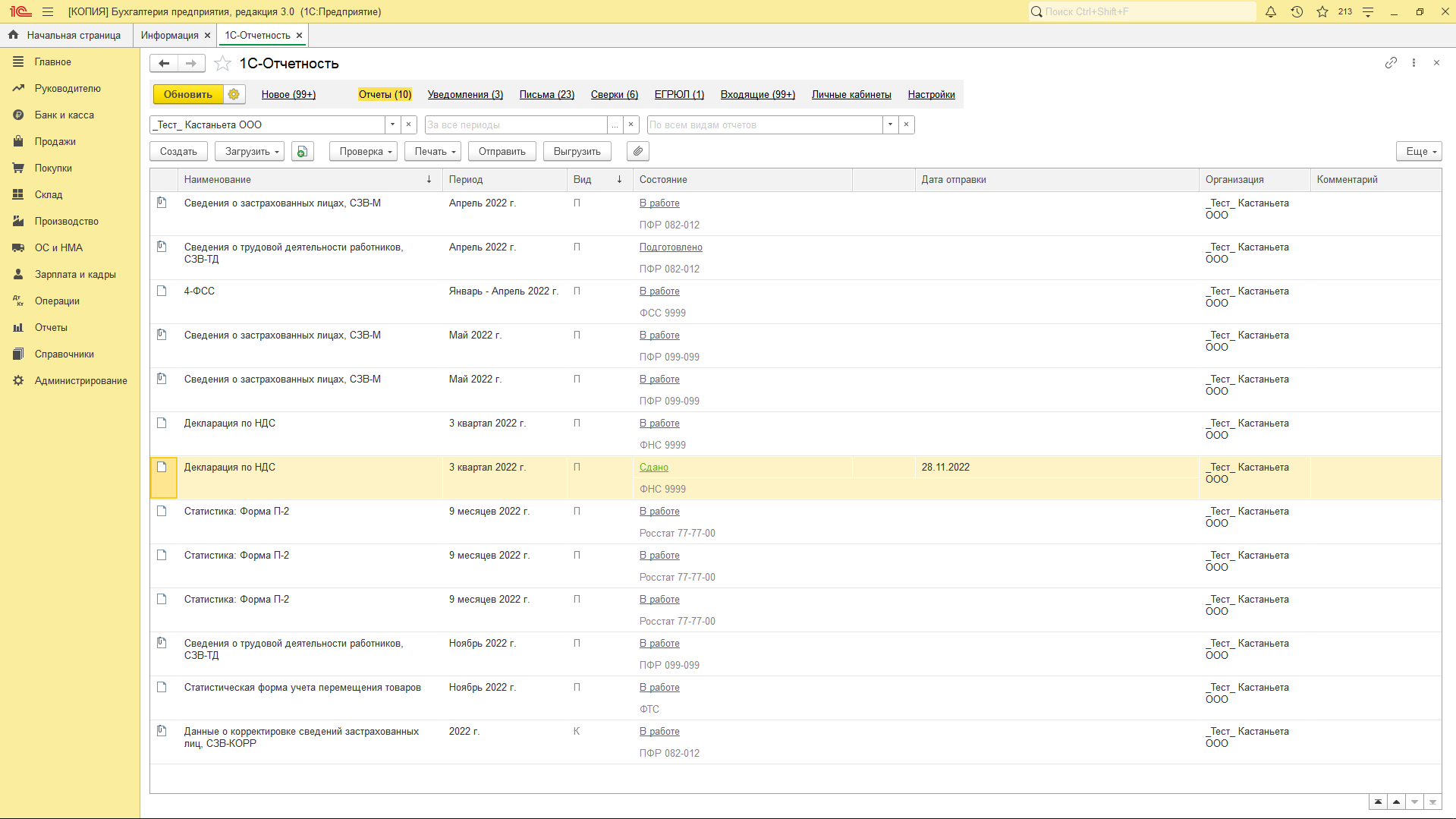This screenshot has width=1456, height=819.
Task: Open the main hamburger menu
Action: click(x=48, y=11)
